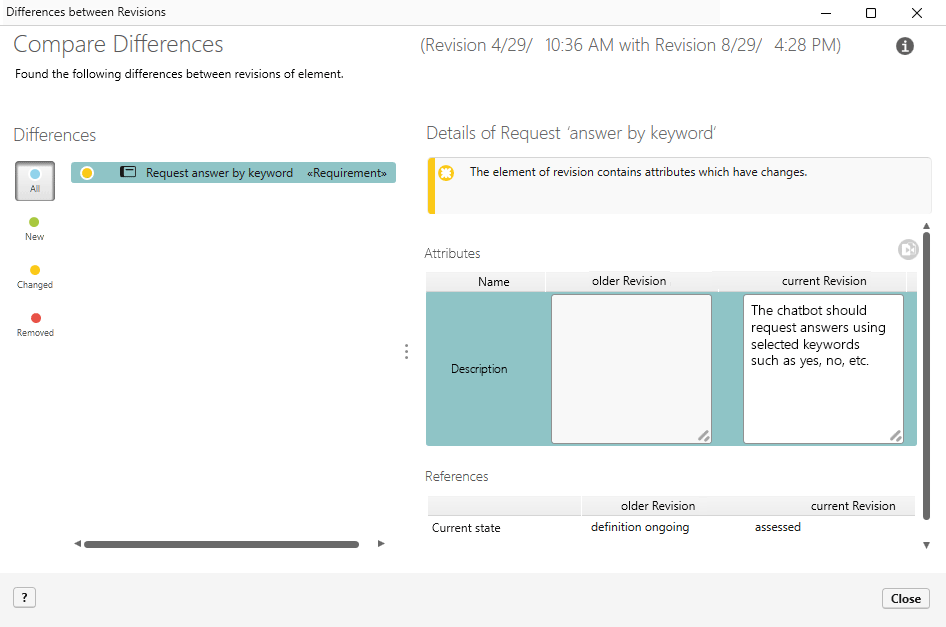The image size is (946, 627).
Task: Click the empty older Revision description box
Action: tap(631, 368)
